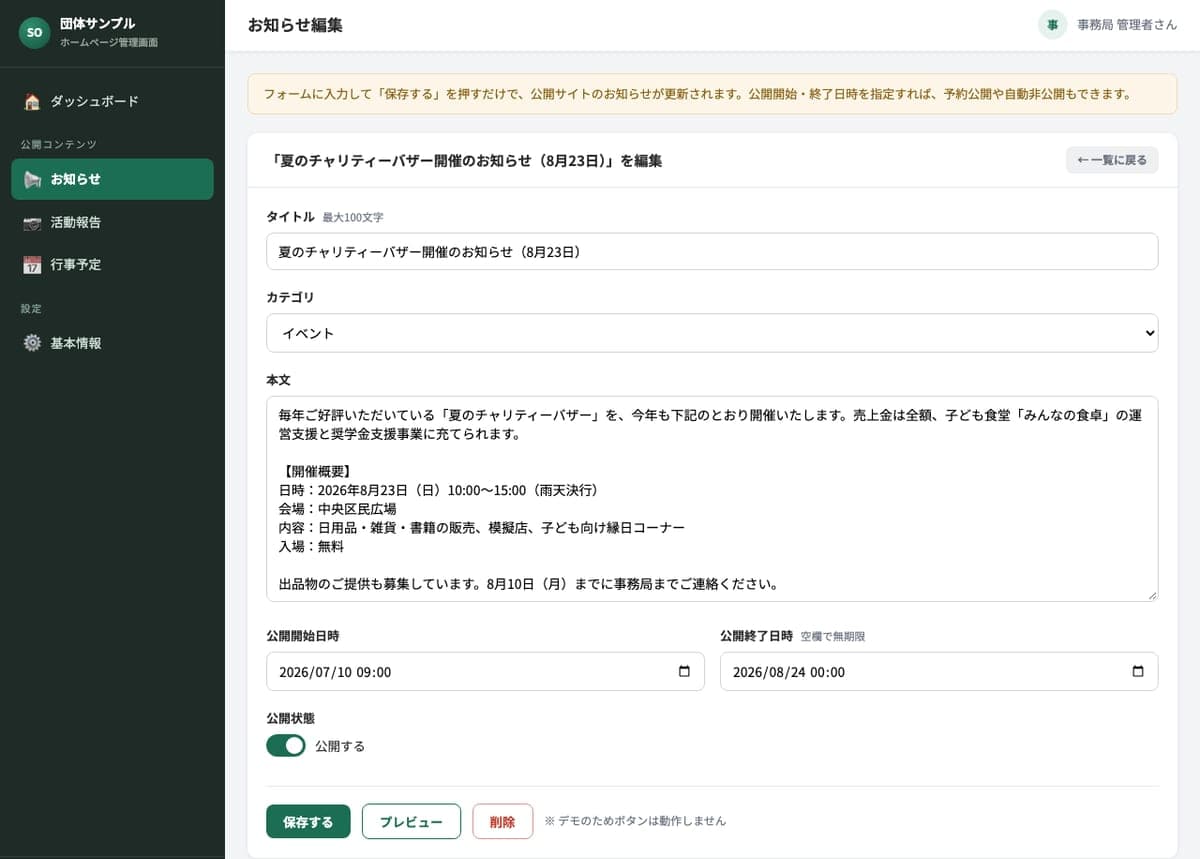The image size is (1200, 859).
Task: Click the calendar icon beside 行事予定
Action: point(32,265)
